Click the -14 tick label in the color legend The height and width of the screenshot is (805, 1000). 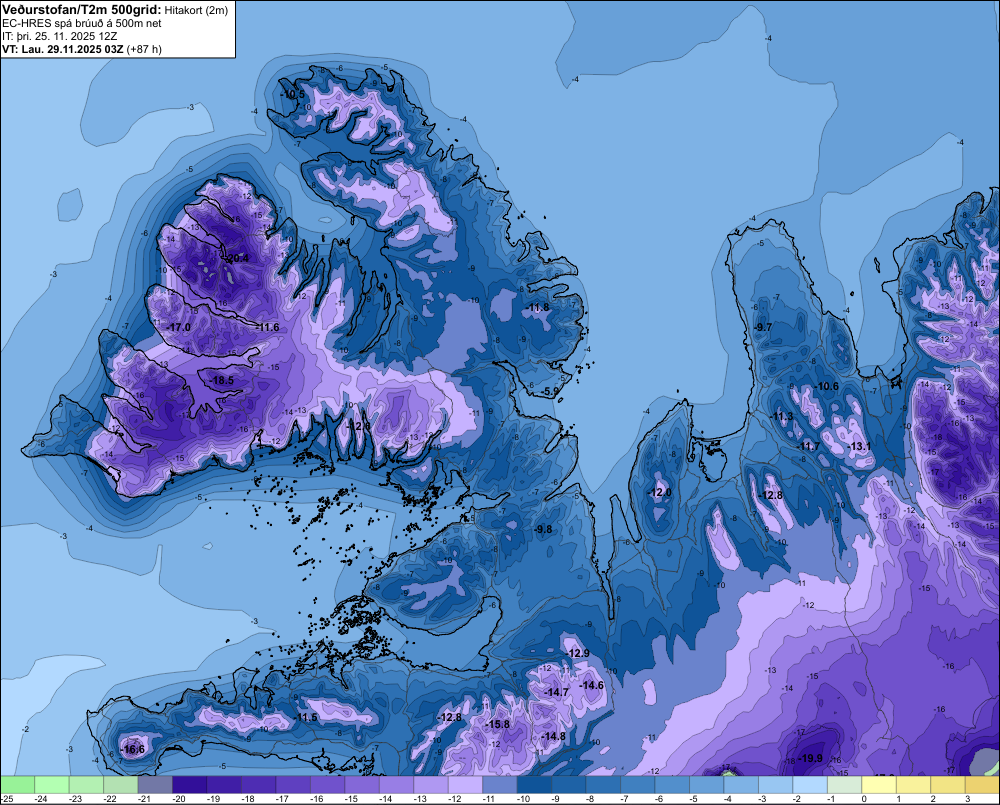[x=385, y=799]
